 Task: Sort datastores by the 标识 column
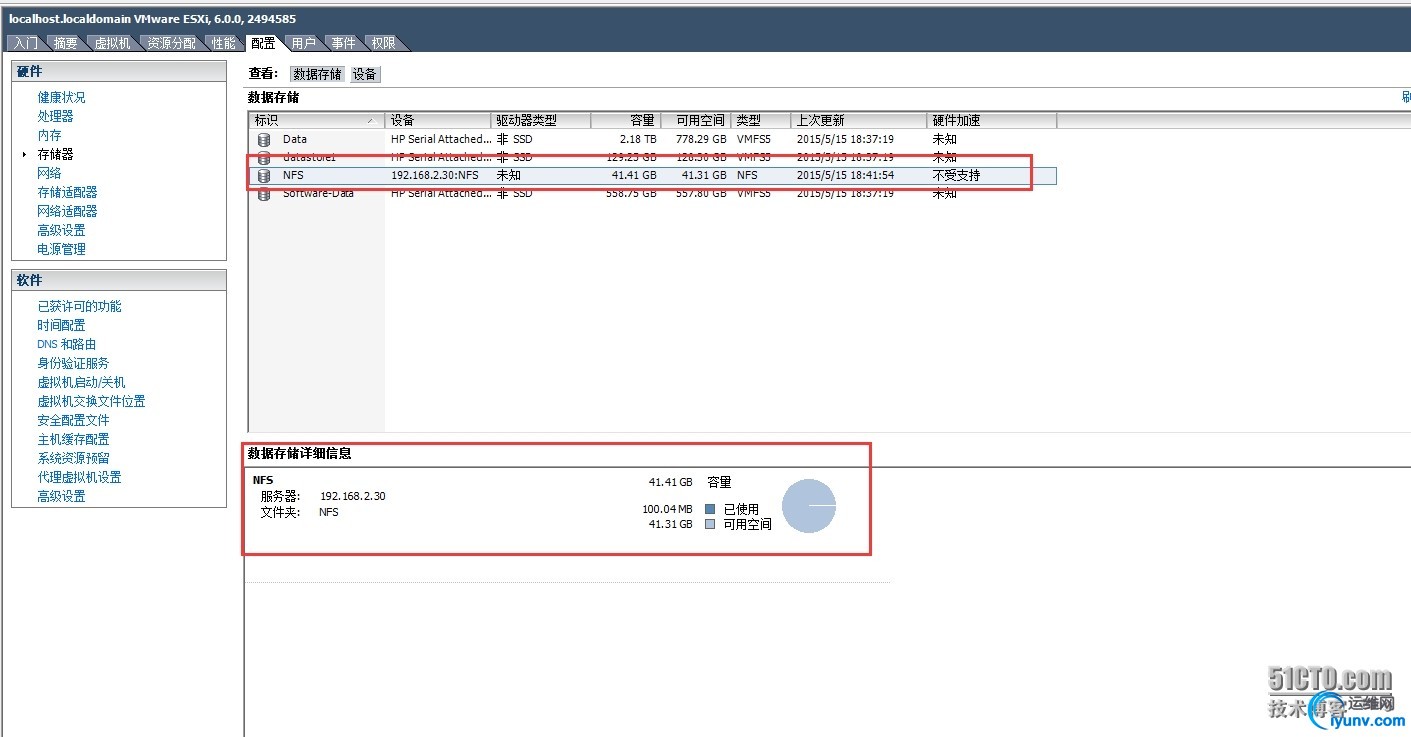317,120
